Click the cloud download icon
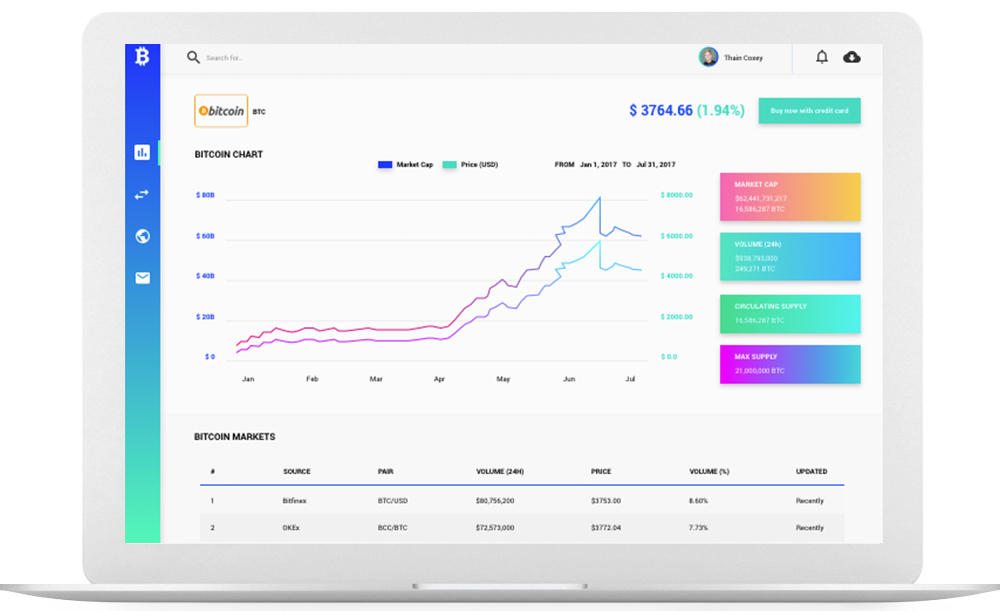Screen dimensions: 1000x611 852,57
